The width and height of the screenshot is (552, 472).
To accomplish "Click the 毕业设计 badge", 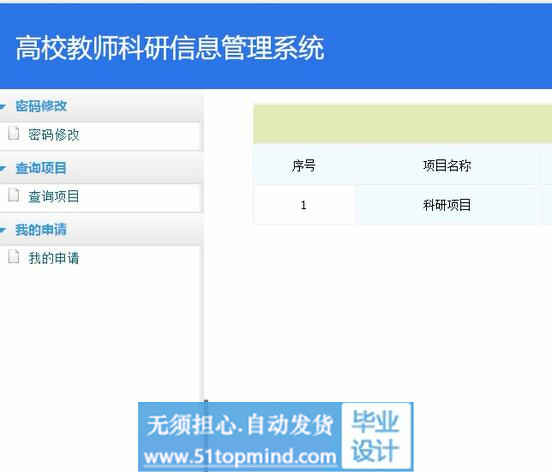I will pos(376,436).
